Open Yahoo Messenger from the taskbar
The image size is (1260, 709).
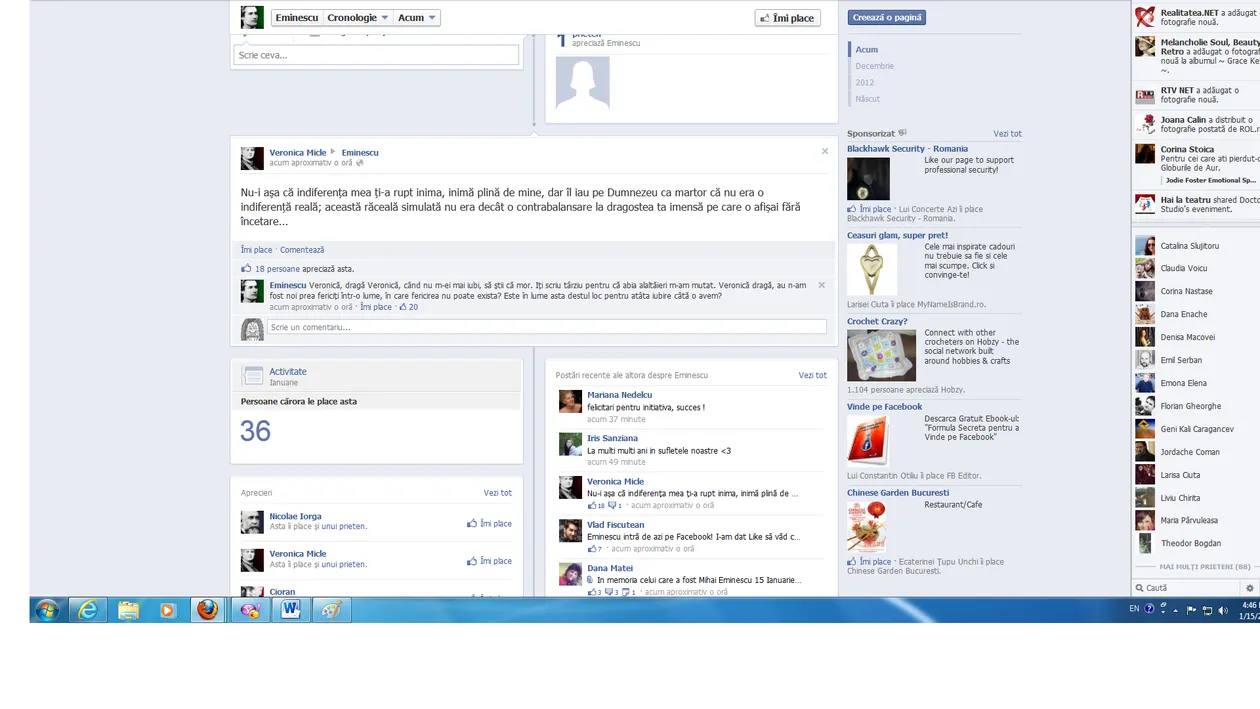click(x=249, y=610)
